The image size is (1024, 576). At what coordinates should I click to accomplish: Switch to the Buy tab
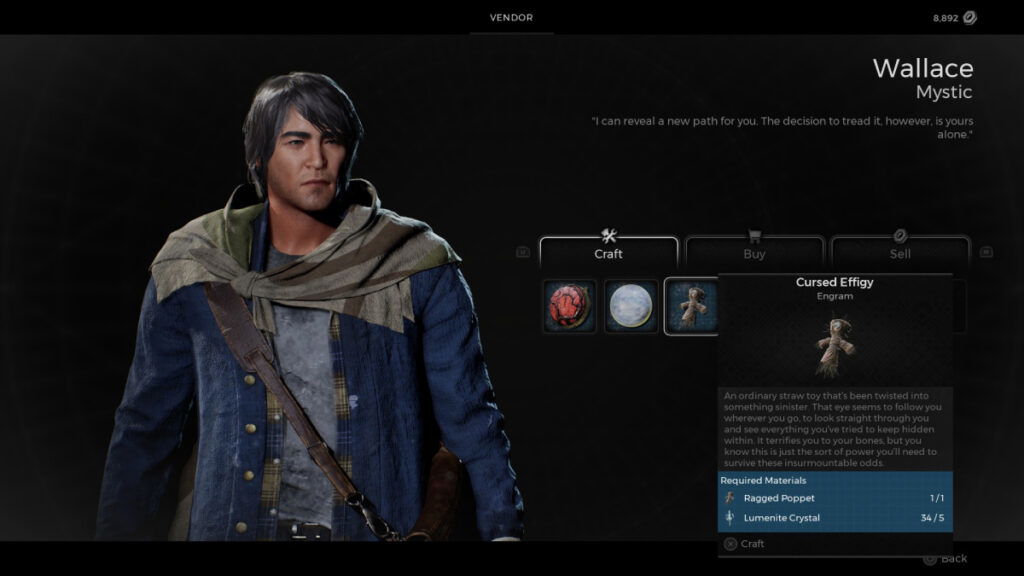[755, 254]
